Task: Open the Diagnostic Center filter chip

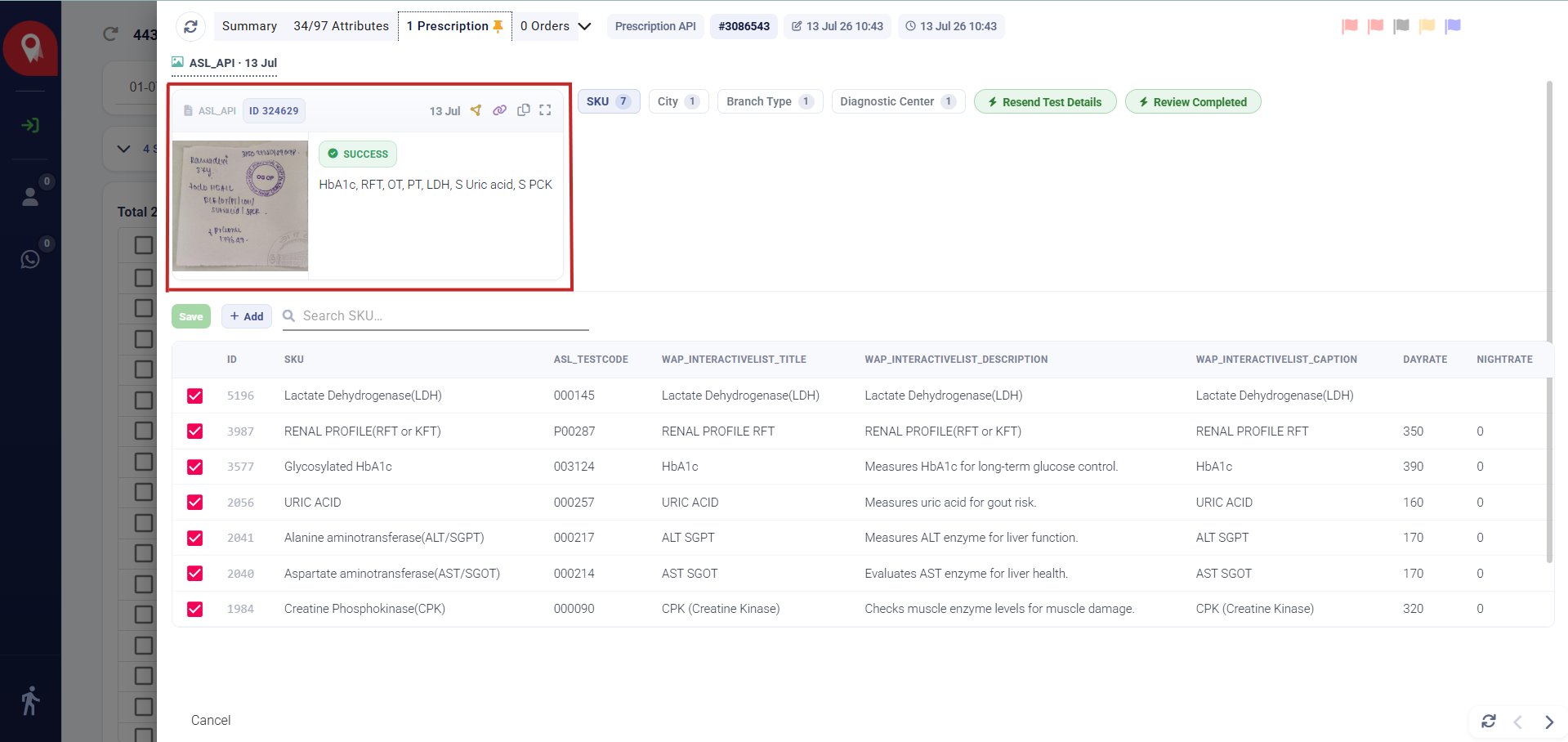Action: point(898,101)
